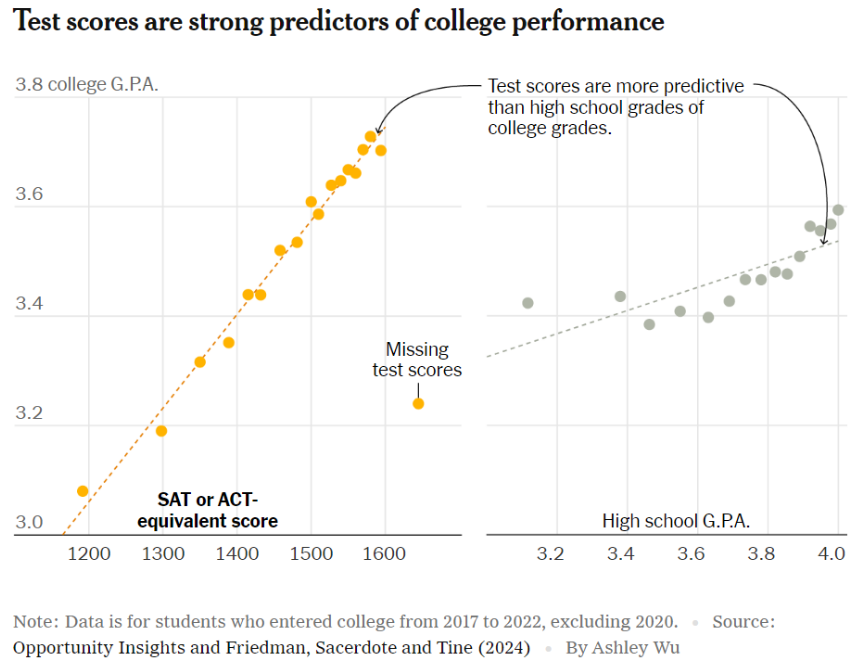Select the 3.2 y-axis tick label

coord(29,412)
